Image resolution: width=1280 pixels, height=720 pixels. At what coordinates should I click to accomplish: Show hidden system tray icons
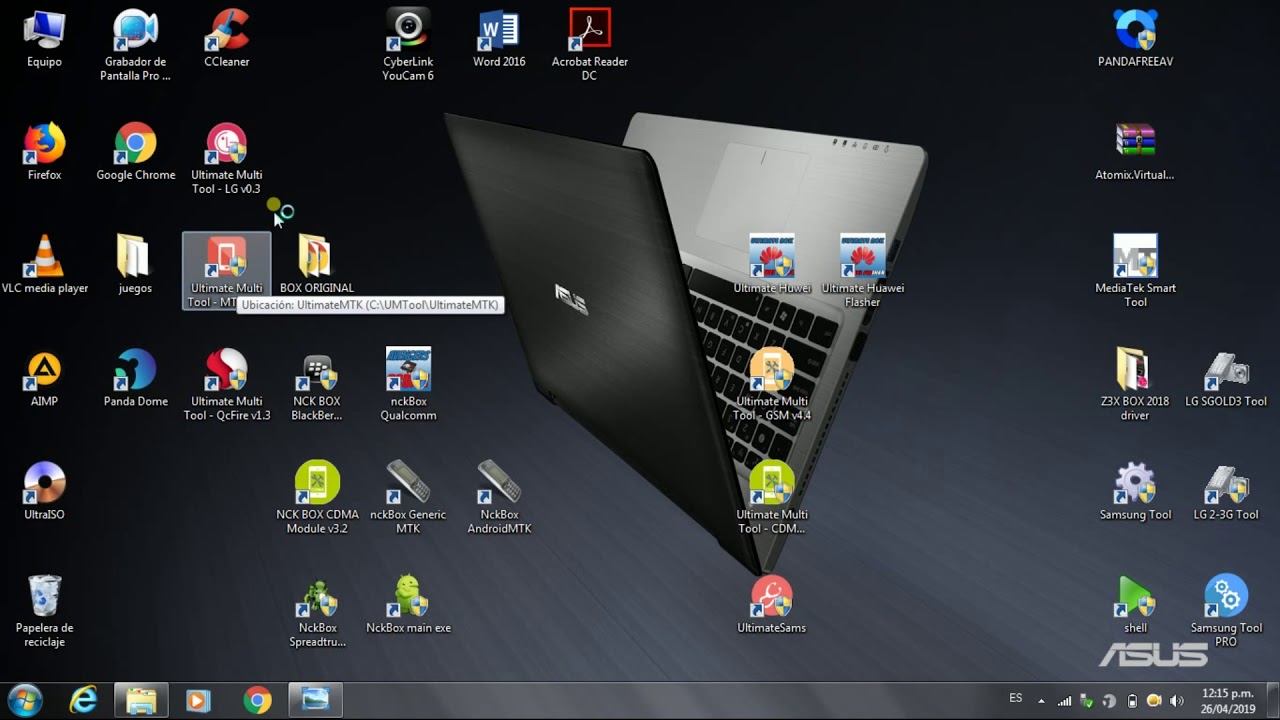tap(1041, 701)
